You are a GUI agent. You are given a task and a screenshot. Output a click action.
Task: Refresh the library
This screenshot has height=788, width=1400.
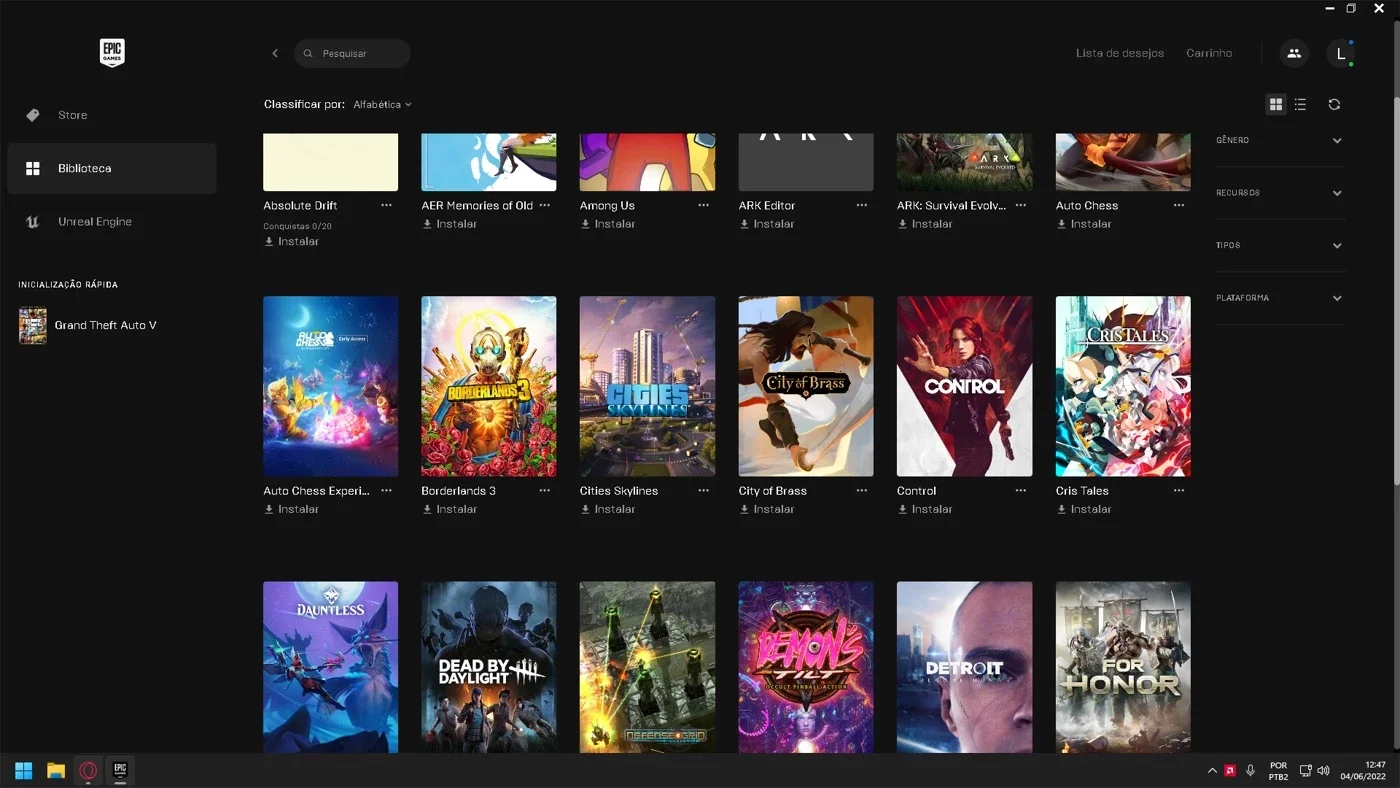(x=1334, y=104)
